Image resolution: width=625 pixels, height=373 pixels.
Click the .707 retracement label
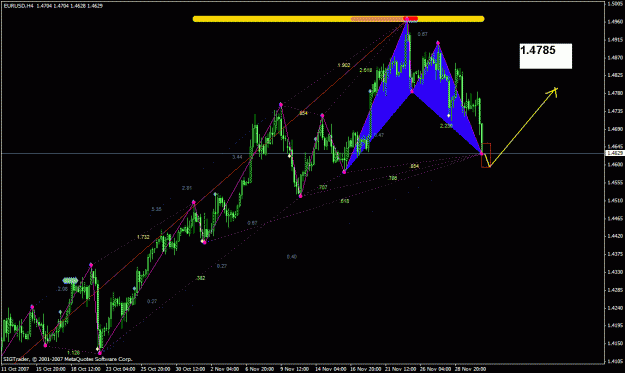(323, 187)
